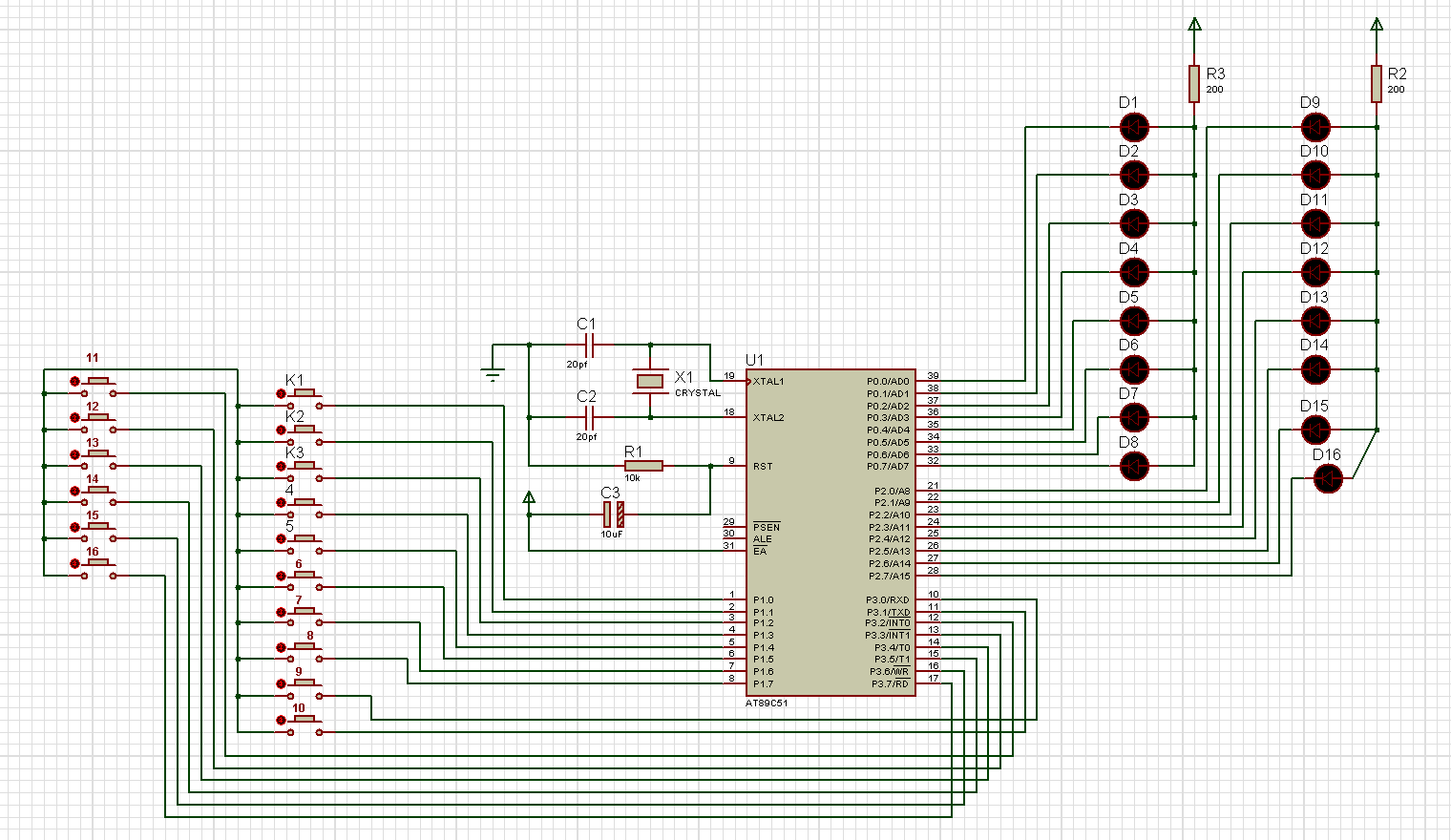Viewport: 1451px width, 840px height.
Task: Click the AT89C51 part name text
Action: point(767,703)
